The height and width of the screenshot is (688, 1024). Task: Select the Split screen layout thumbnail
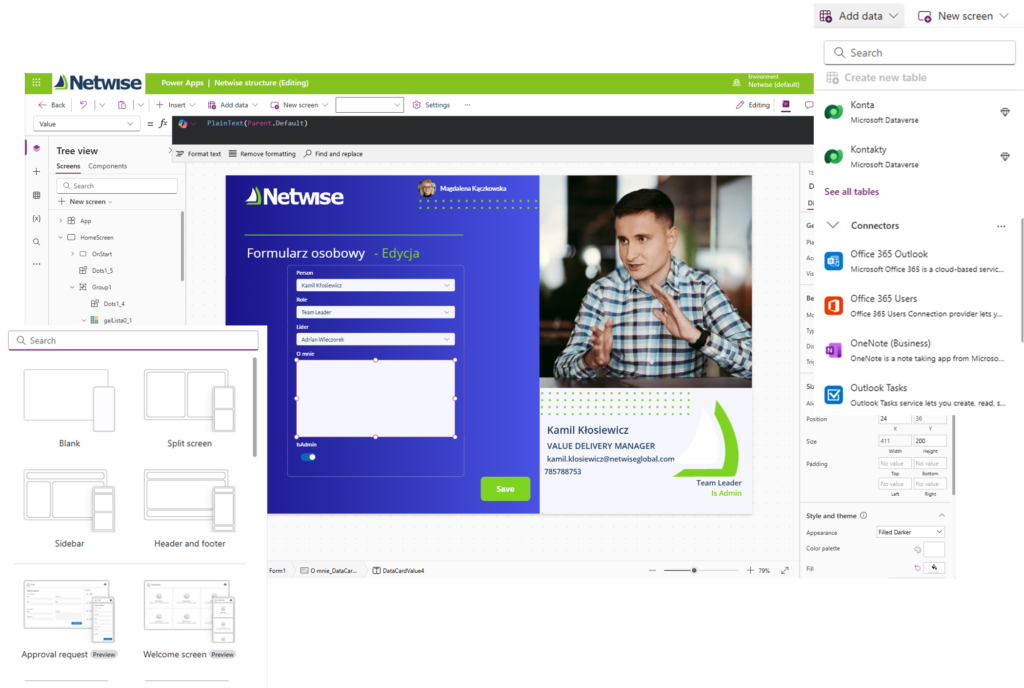click(x=189, y=400)
